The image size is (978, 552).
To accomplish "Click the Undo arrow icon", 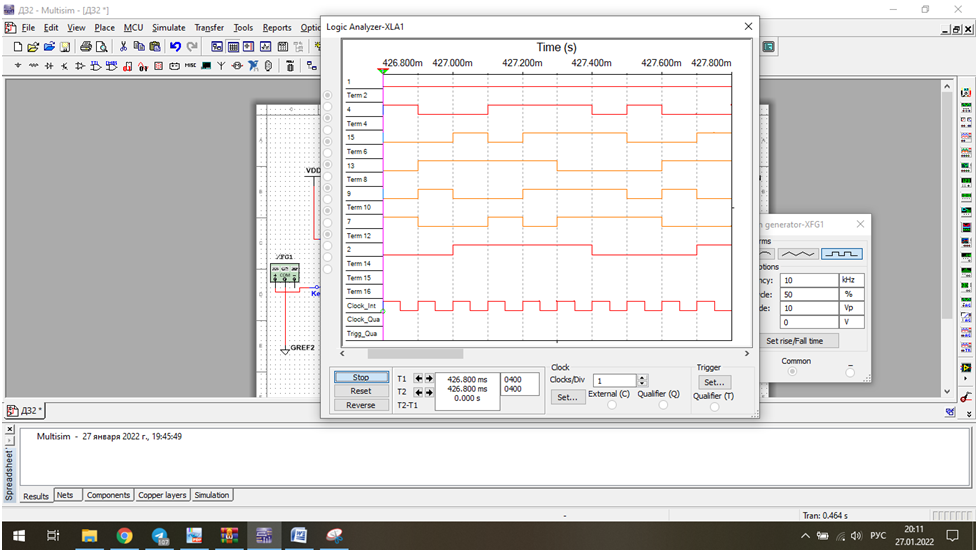I will tap(176, 47).
